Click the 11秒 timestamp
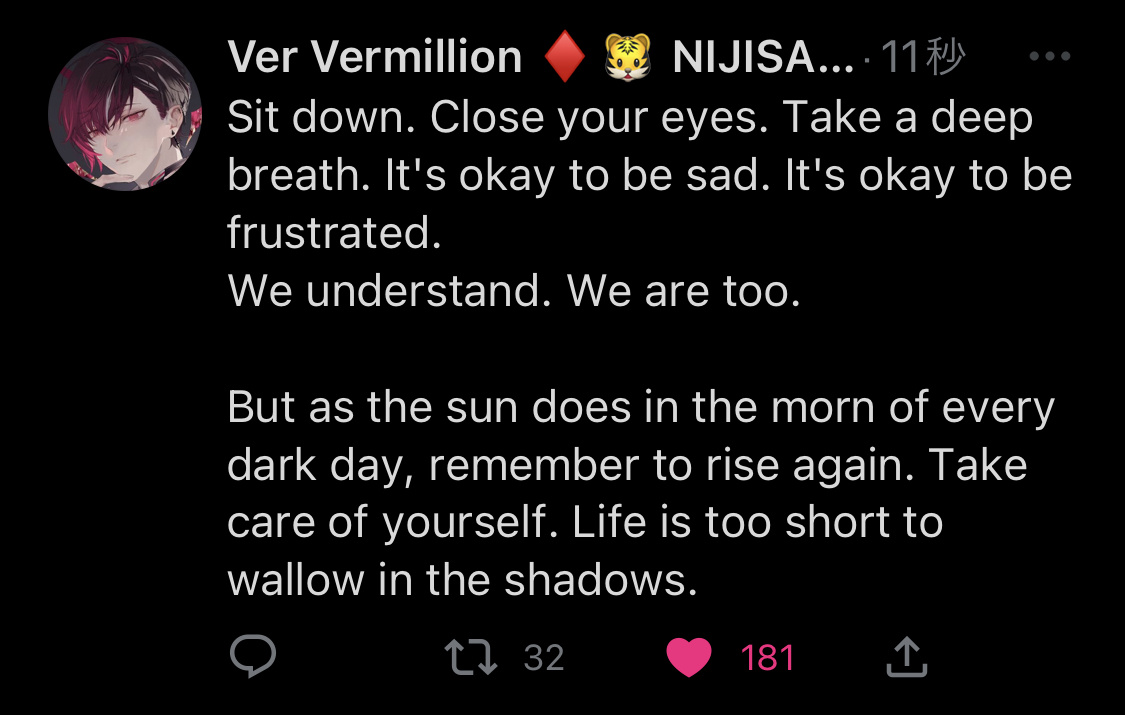1125x715 pixels. [x=923, y=57]
